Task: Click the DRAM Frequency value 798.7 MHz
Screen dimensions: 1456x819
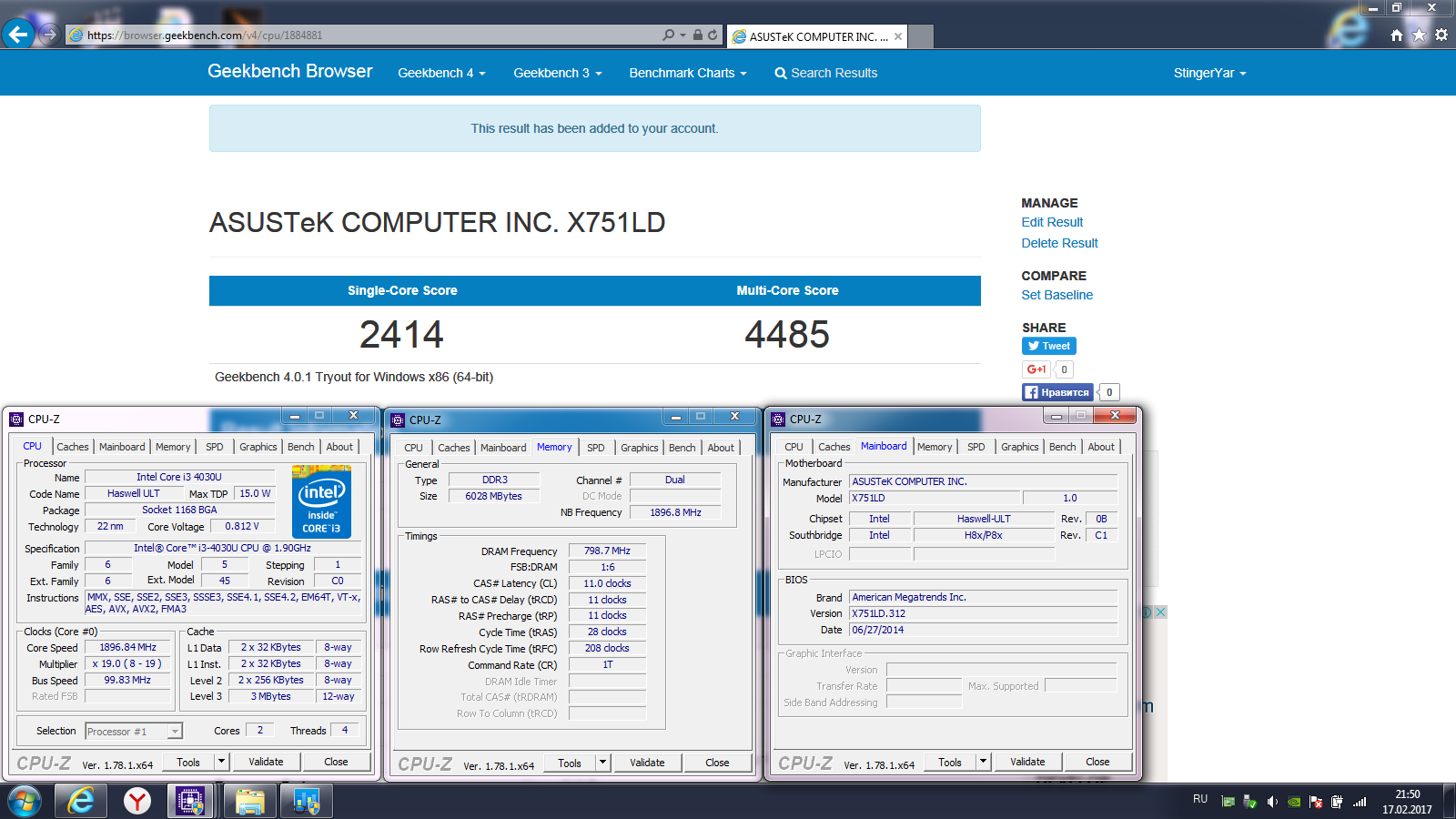Action: 607,551
